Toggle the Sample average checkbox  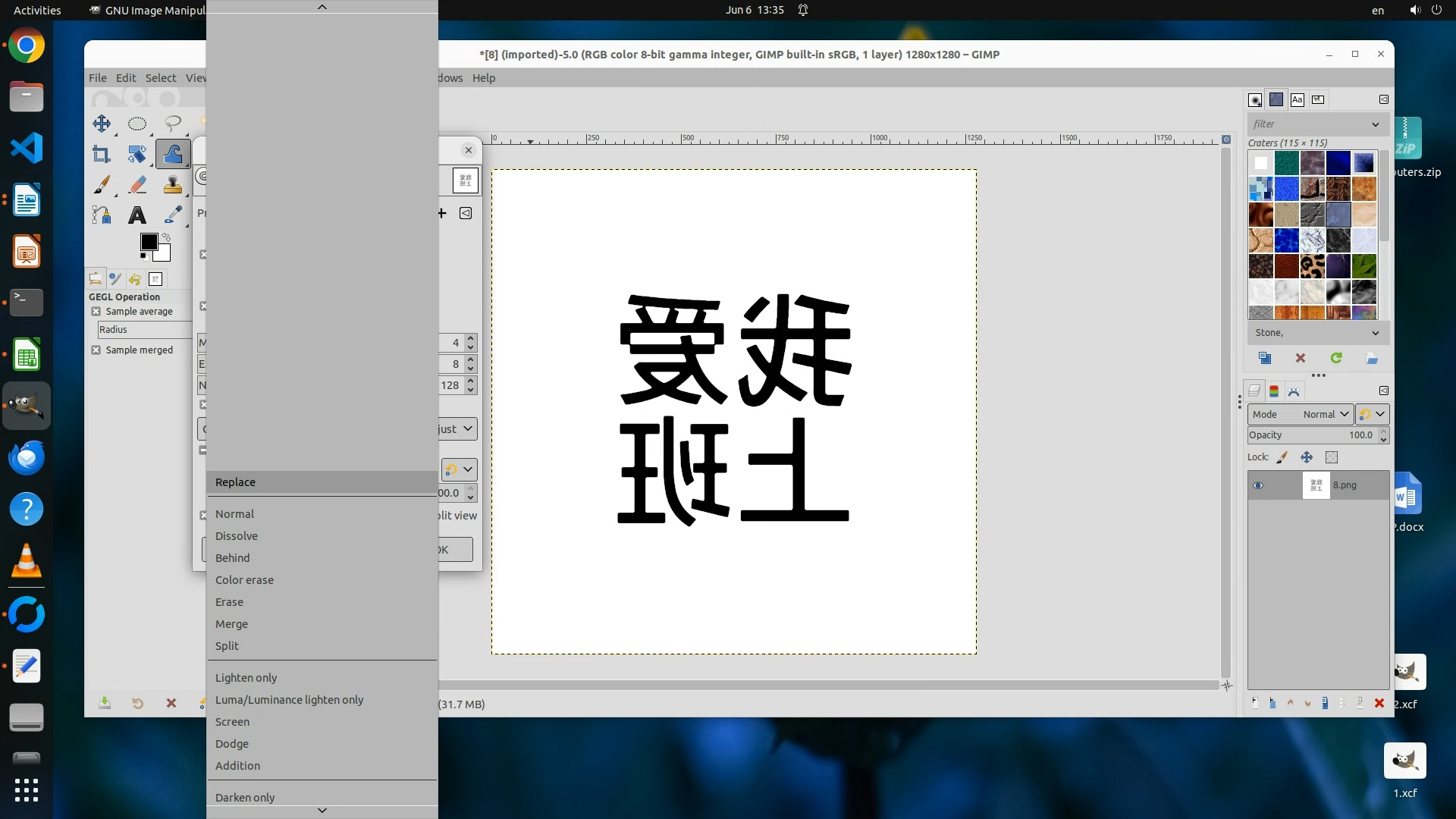tap(96, 312)
